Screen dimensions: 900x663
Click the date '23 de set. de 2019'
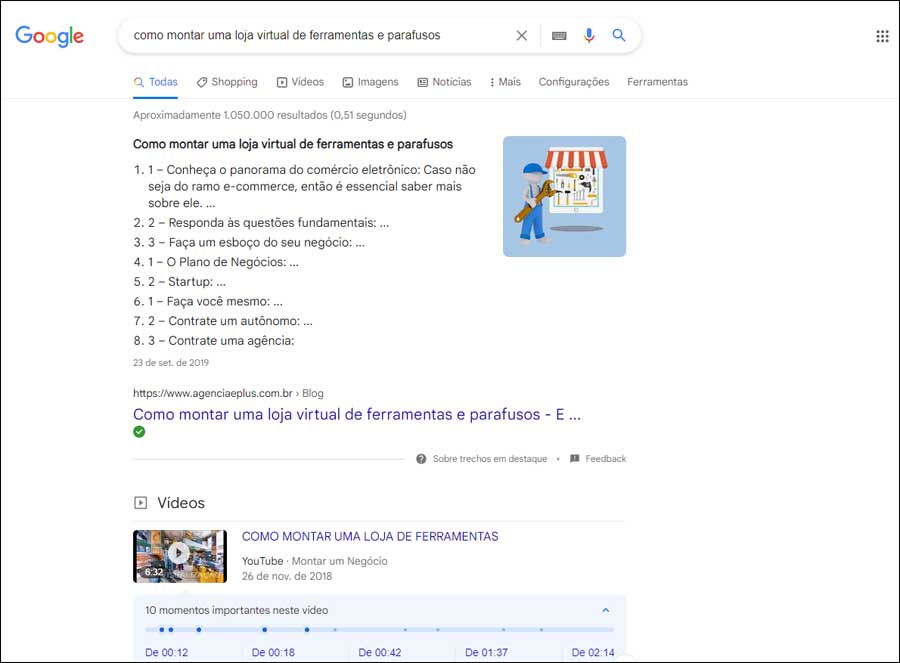click(x=171, y=363)
